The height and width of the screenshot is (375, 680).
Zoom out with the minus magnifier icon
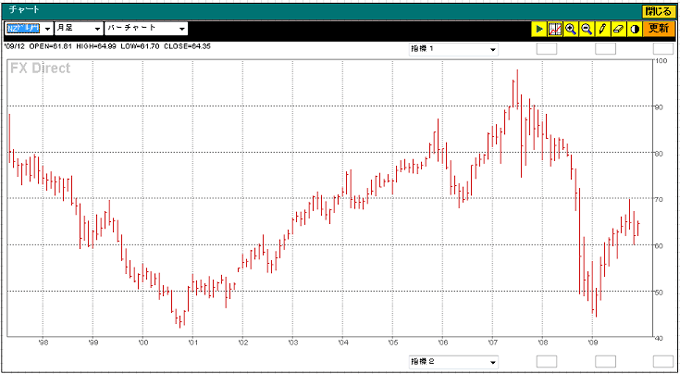pos(587,29)
